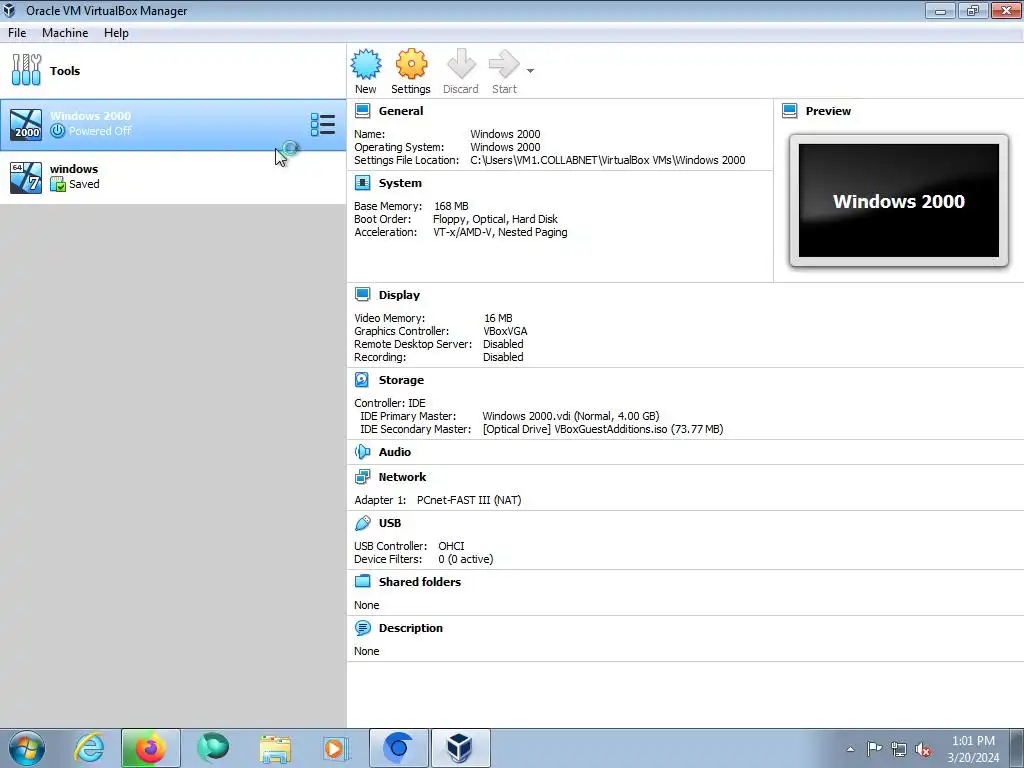Switch to Firefox in the taskbar
The height and width of the screenshot is (768, 1024).
click(x=150, y=748)
